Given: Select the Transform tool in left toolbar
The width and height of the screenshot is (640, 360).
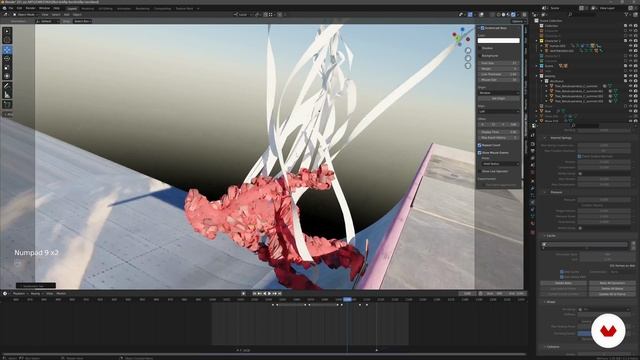Looking at the screenshot, I should (x=7, y=76).
